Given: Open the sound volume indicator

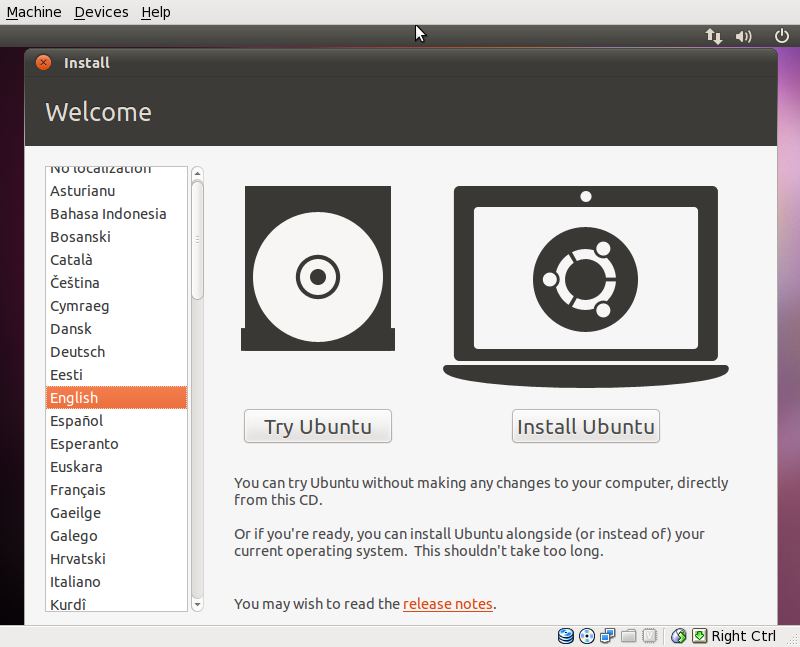Looking at the screenshot, I should click(x=743, y=36).
